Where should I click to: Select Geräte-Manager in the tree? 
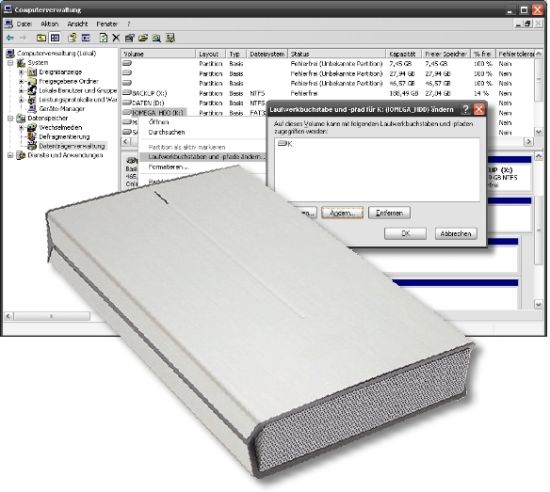(62, 109)
